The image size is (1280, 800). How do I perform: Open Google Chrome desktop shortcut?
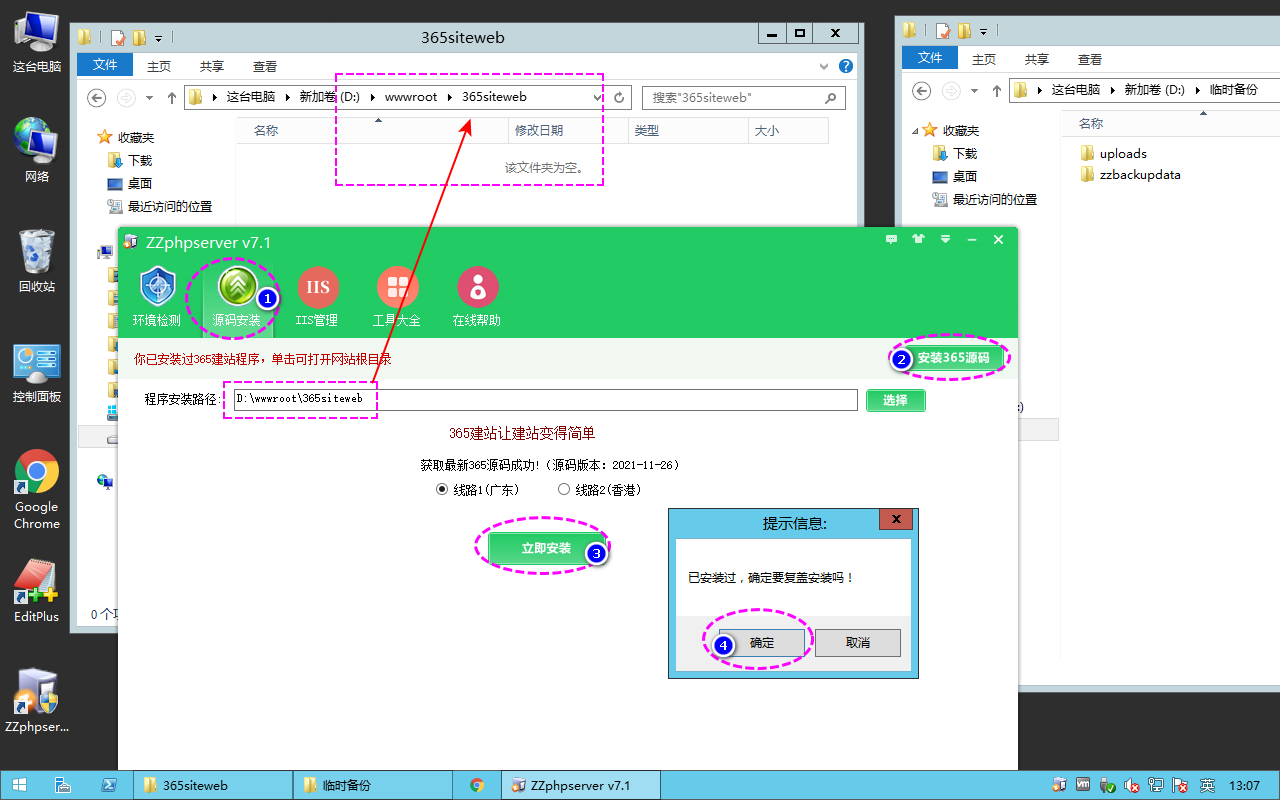pos(37,473)
